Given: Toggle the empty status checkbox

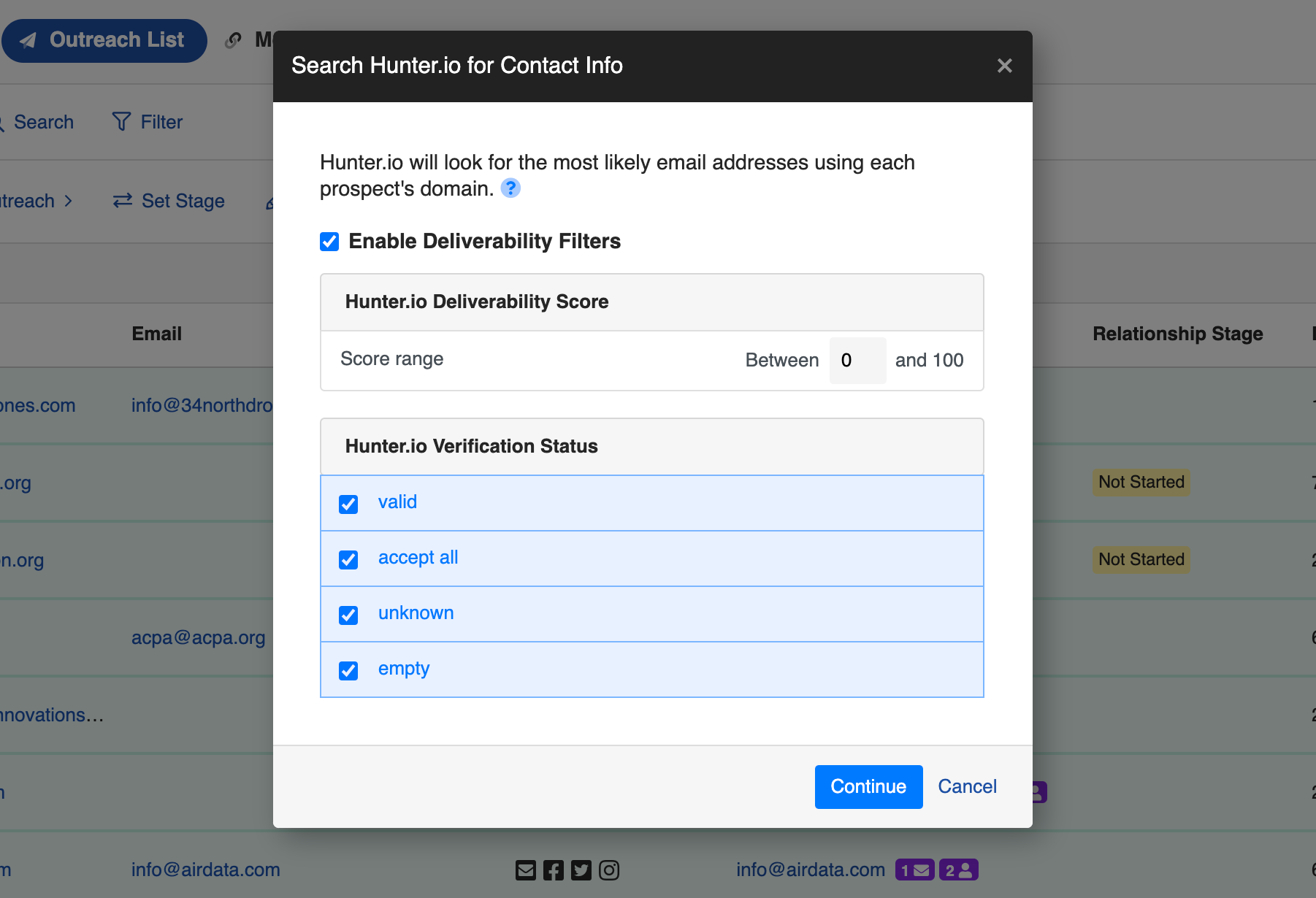Looking at the screenshot, I should tap(348, 670).
